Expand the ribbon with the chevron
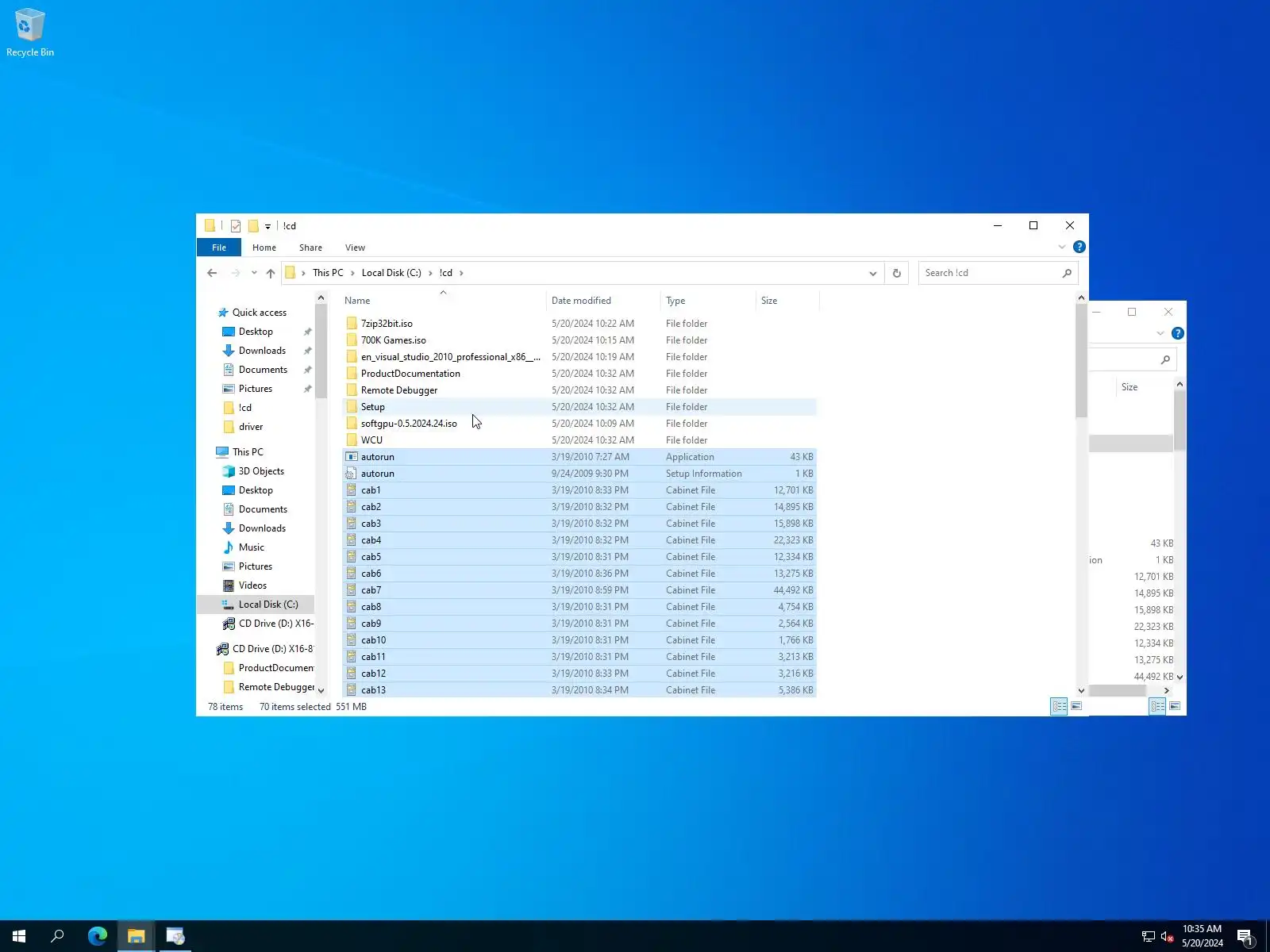This screenshot has height=952, width=1270. coord(1062,248)
